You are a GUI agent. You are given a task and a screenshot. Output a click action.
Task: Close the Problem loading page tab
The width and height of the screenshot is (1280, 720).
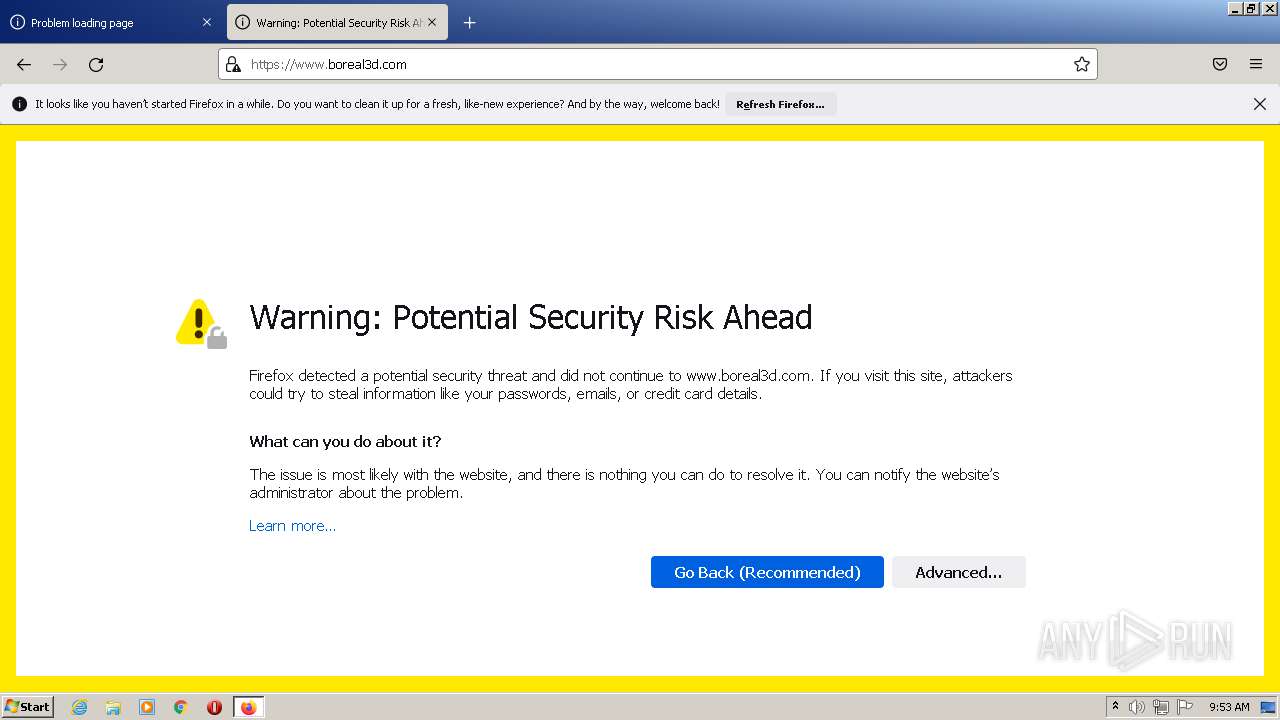click(207, 22)
